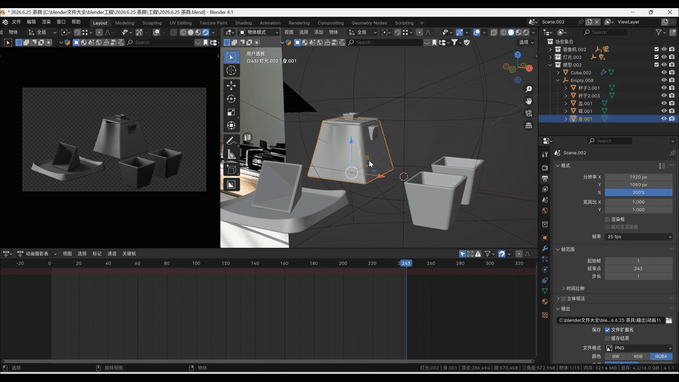Viewport: 679px width, 382px height.
Task: Open the 物体模式 mode dropdown
Action: [259, 32]
